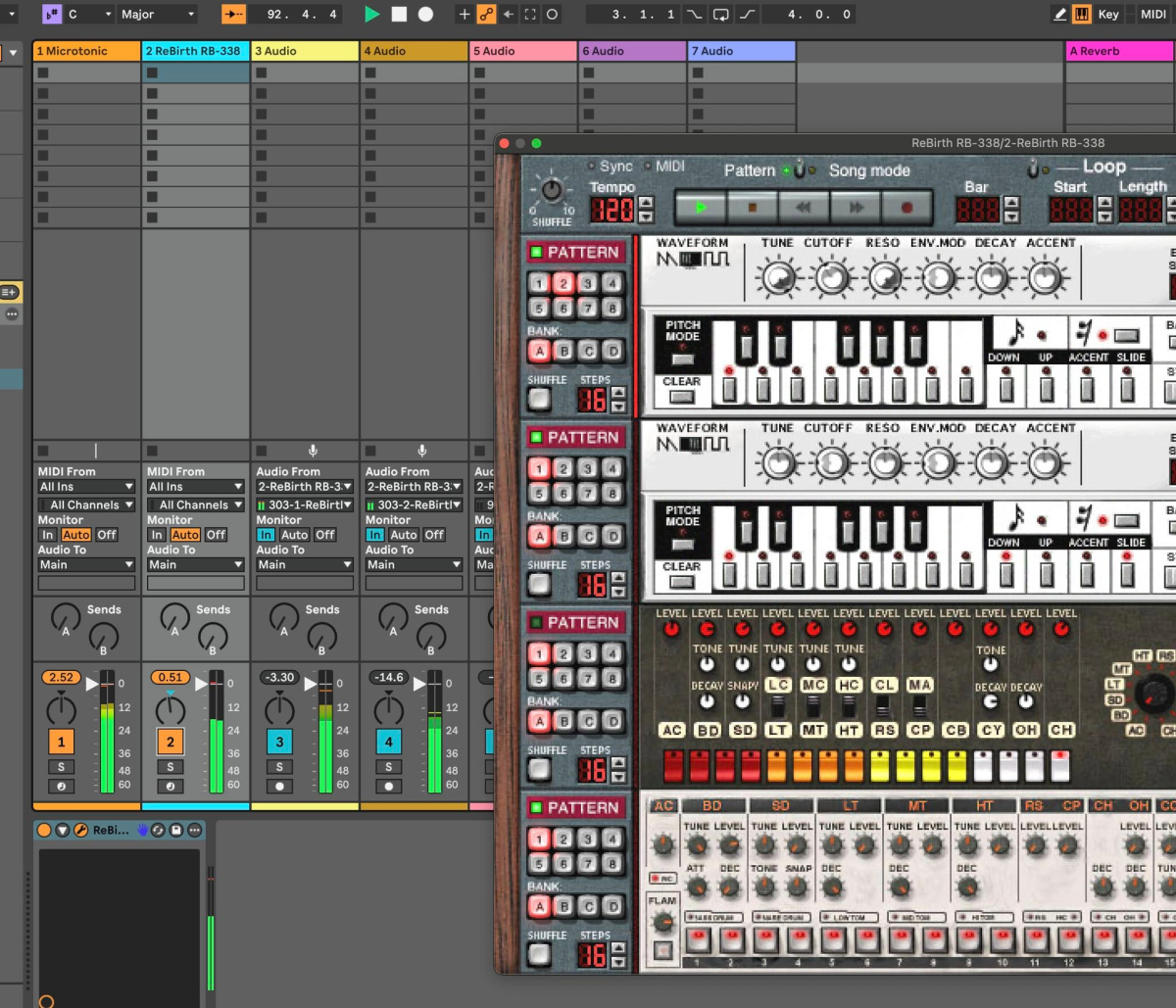Click the stop button in ReBirth transport
The image size is (1176, 1008).
752,208
